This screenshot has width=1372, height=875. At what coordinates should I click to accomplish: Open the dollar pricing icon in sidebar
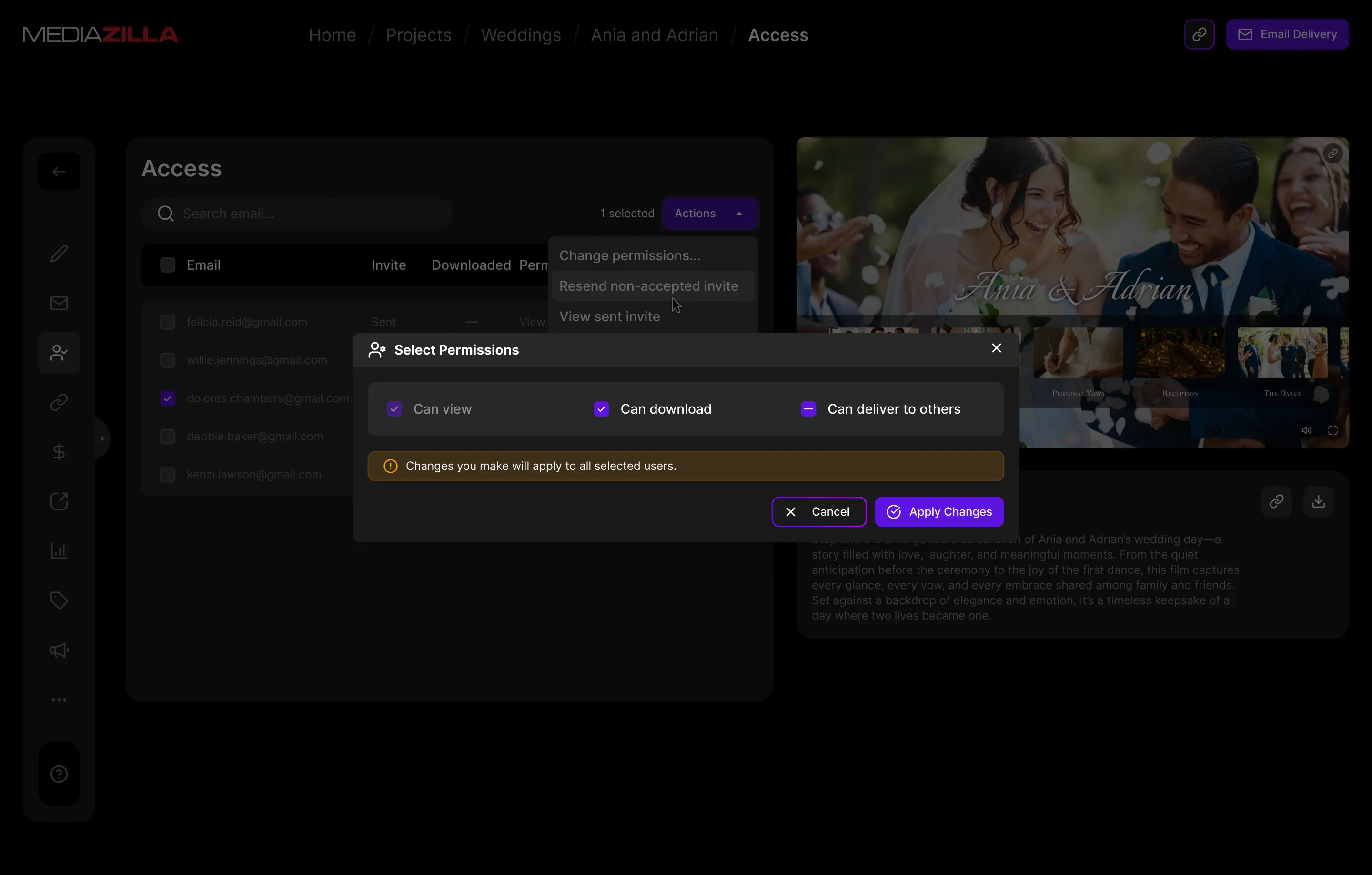(x=59, y=451)
